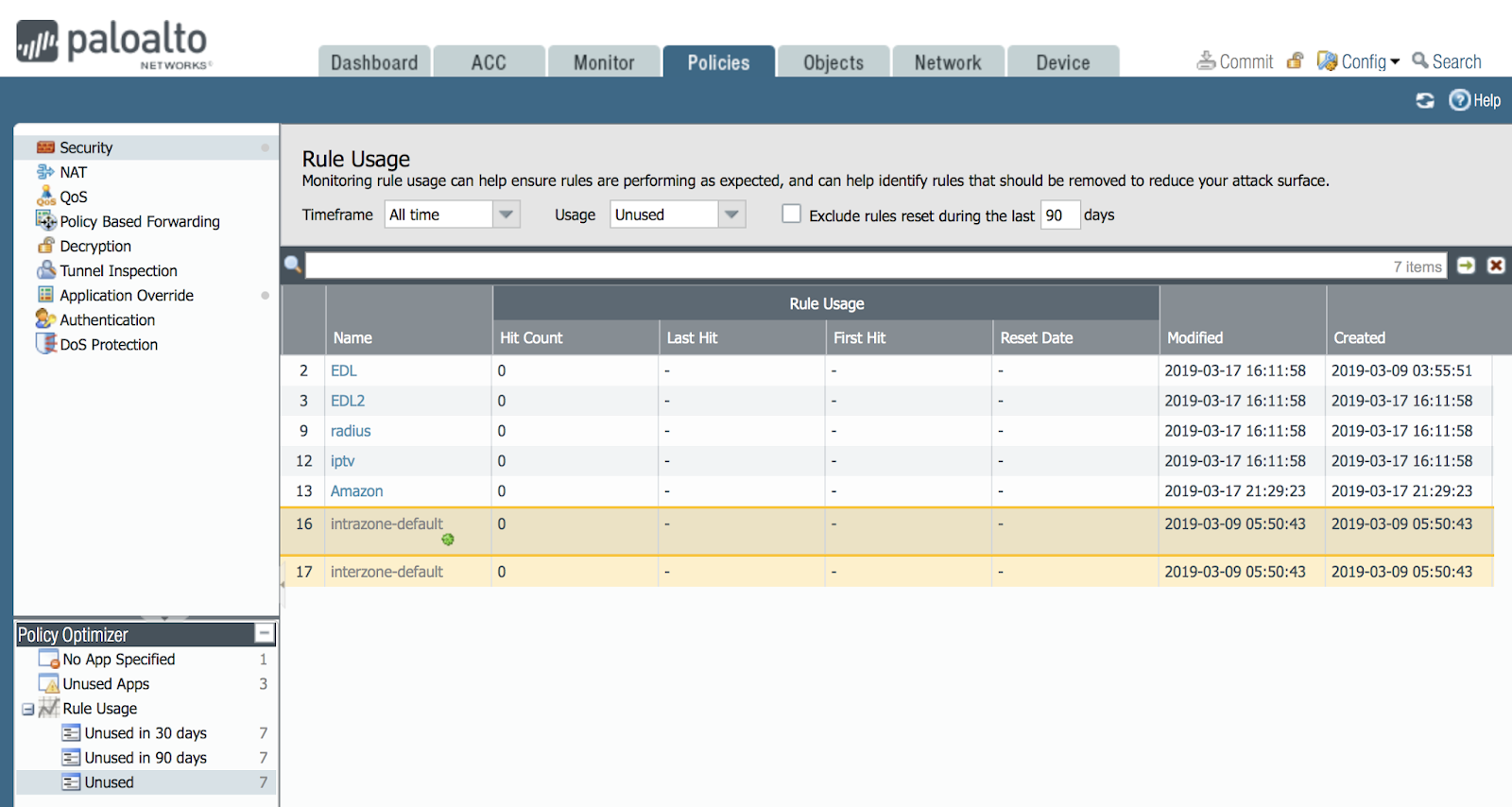
Task: Click the Unused in 90 days icon
Action: click(71, 757)
